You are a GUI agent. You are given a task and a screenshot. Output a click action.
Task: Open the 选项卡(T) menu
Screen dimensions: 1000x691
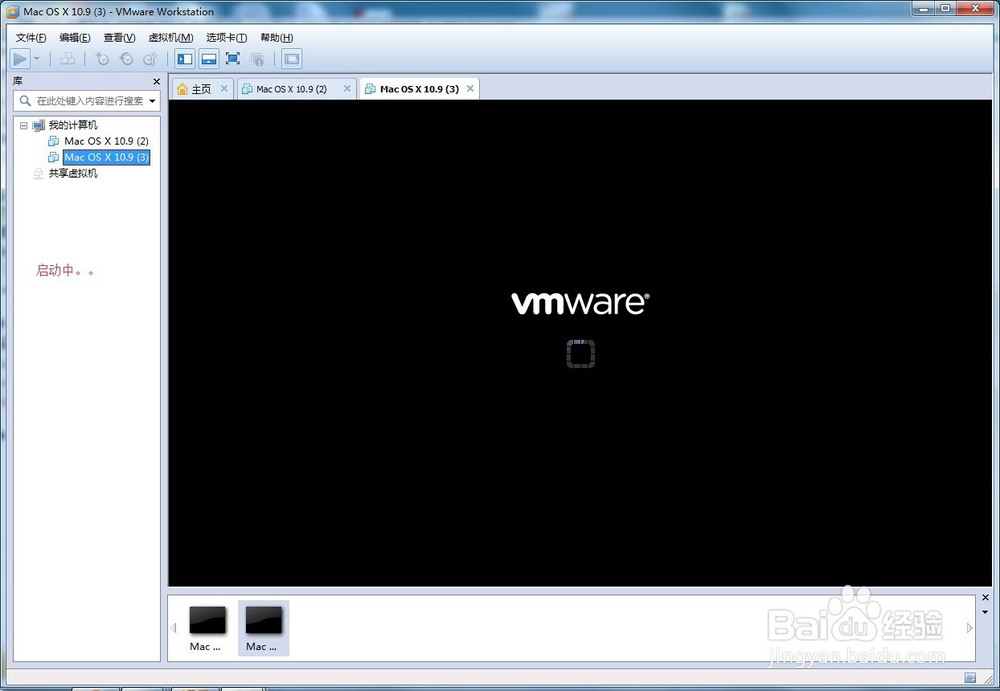pos(226,38)
